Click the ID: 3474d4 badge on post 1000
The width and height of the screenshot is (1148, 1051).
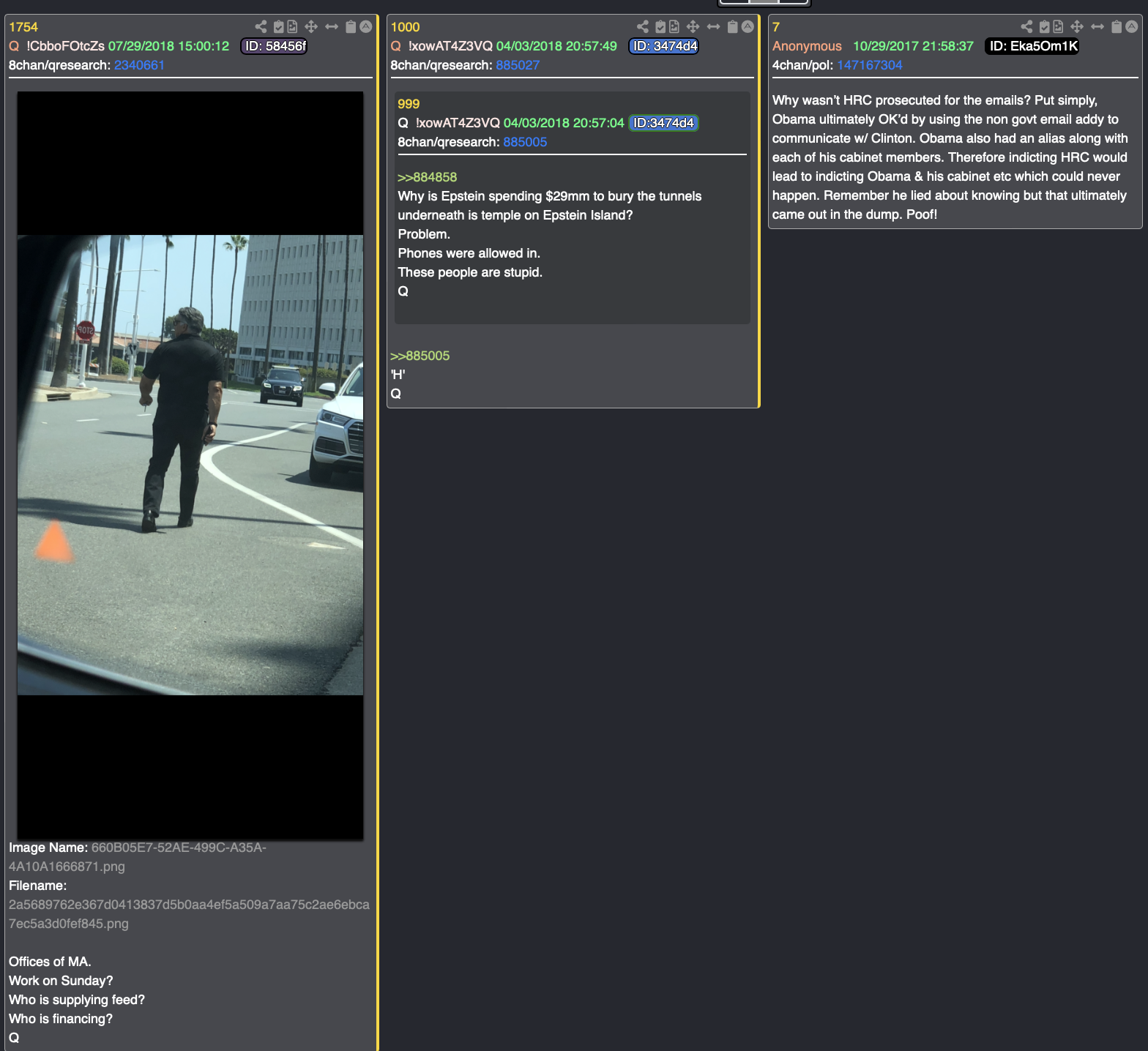[x=665, y=46]
